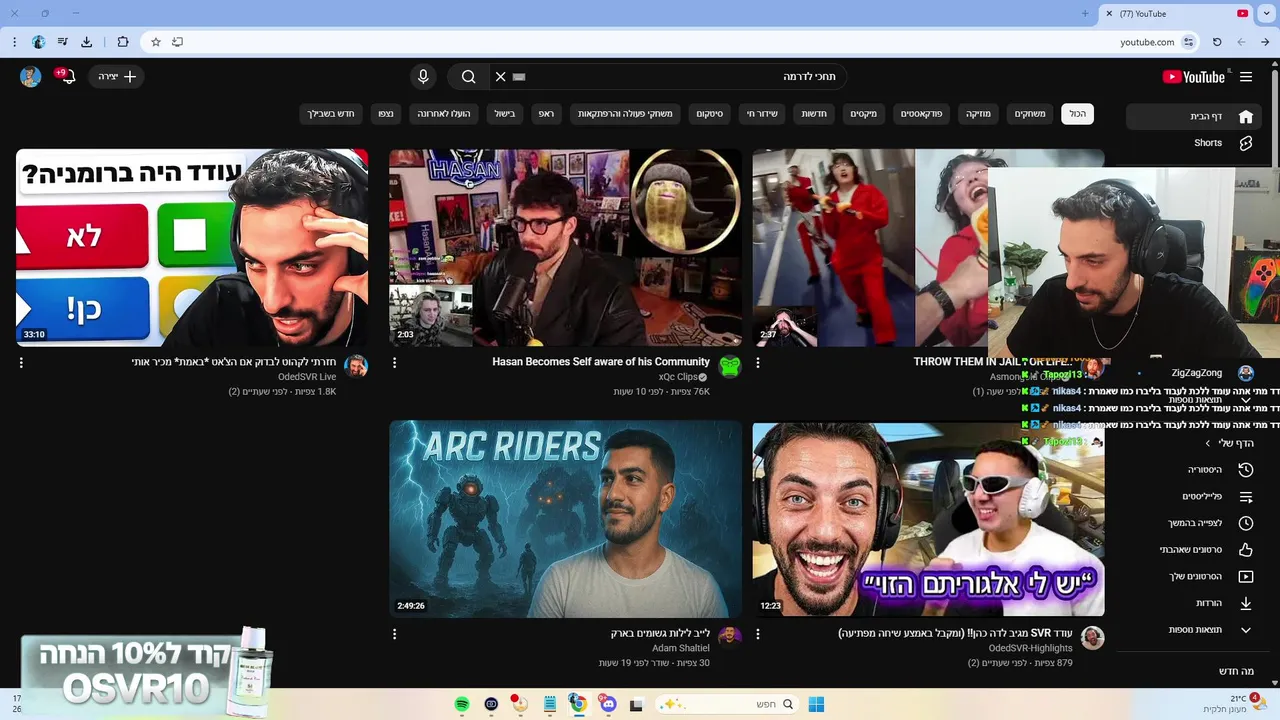This screenshot has width=1280, height=720.
Task: Expand תוצאות נוספות under the library list
Action: coord(1192,630)
